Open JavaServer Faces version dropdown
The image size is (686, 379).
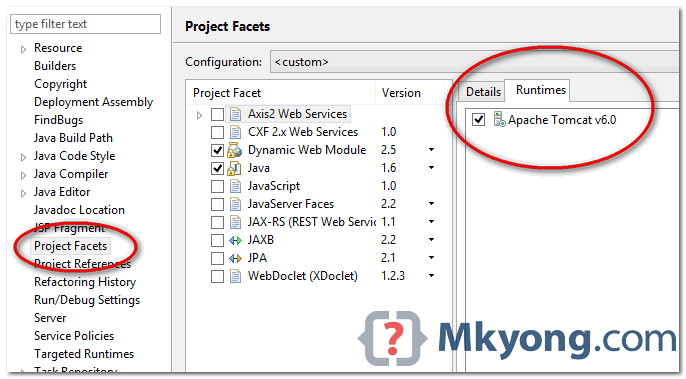pyautogui.click(x=431, y=204)
